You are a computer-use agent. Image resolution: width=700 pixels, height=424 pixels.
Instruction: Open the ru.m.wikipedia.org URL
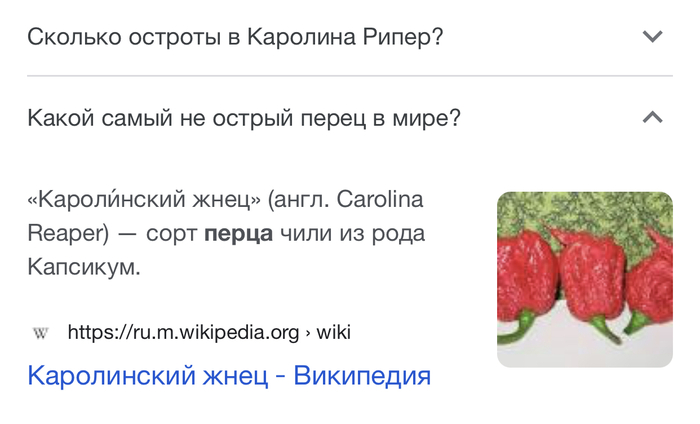(x=183, y=332)
